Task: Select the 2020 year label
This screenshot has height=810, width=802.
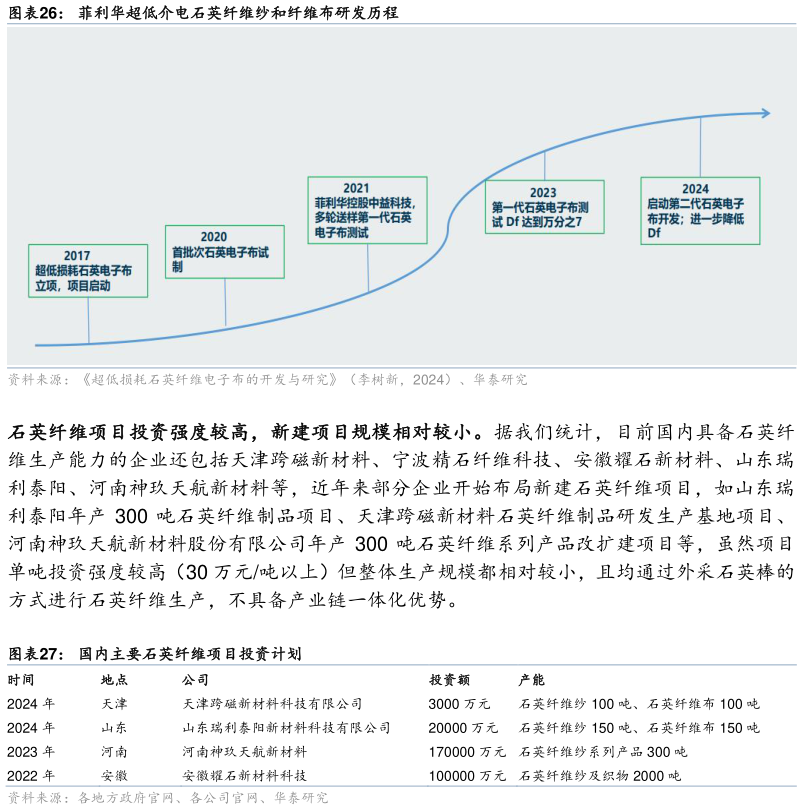Action: (213, 237)
